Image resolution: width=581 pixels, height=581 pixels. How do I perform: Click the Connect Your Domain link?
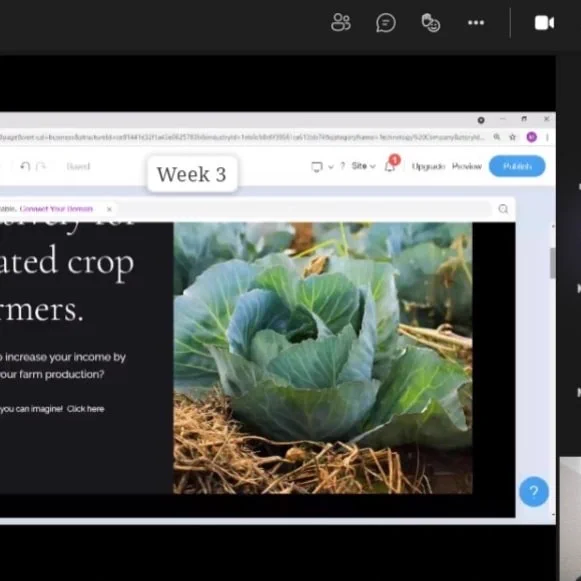(x=56, y=209)
